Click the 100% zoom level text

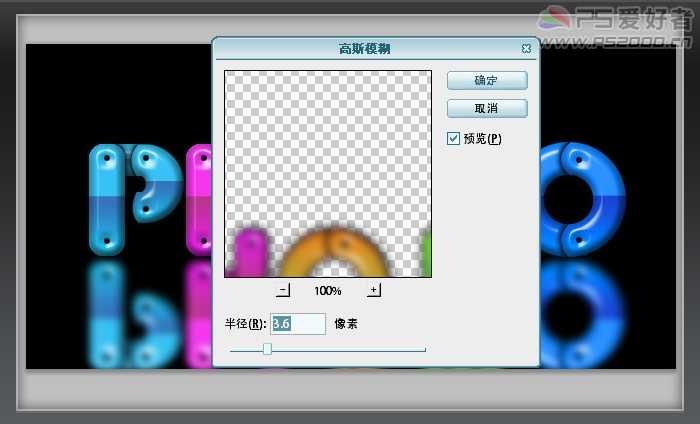(328, 291)
